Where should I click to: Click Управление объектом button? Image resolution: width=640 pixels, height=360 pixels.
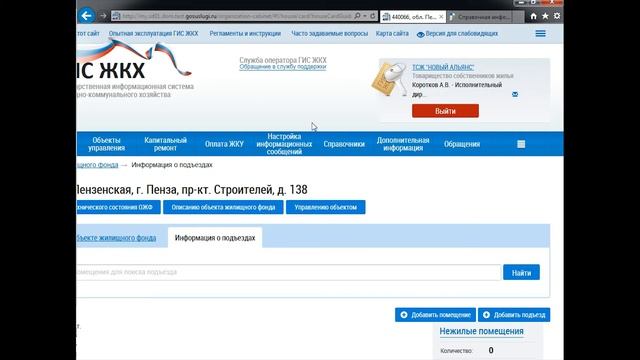[x=326, y=207]
